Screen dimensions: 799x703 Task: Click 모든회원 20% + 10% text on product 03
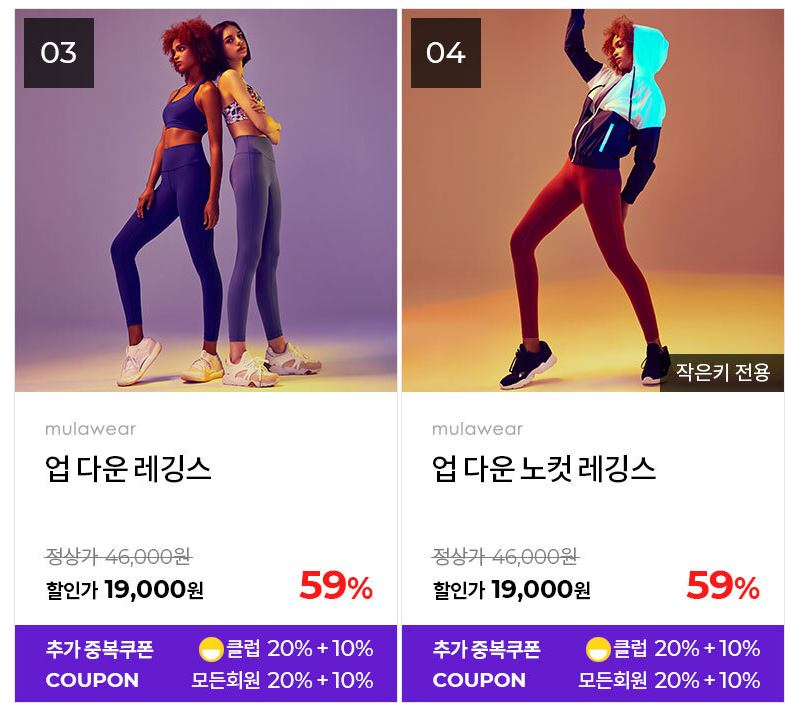pyautogui.click(x=282, y=680)
